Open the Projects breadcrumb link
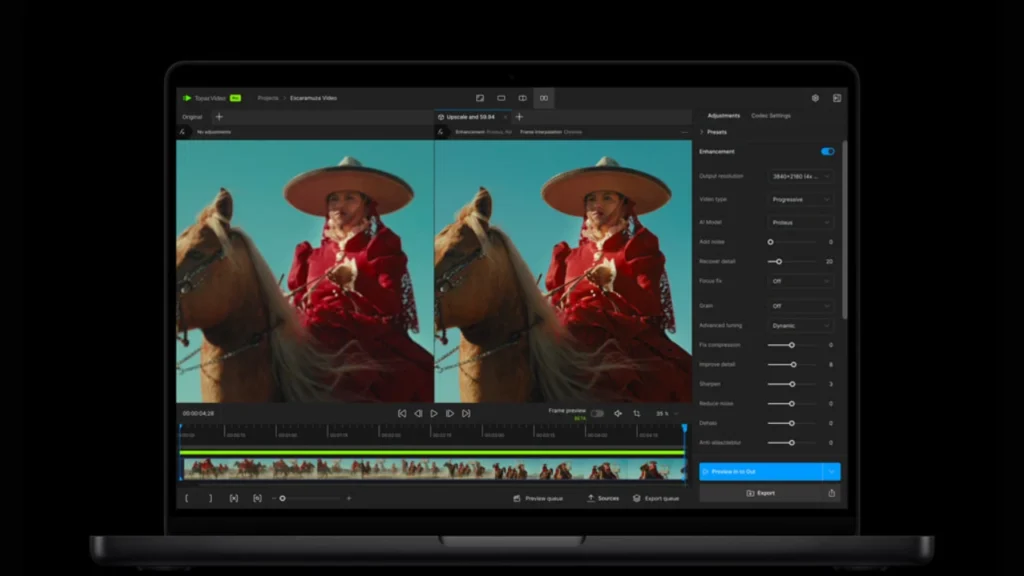 pyautogui.click(x=268, y=98)
